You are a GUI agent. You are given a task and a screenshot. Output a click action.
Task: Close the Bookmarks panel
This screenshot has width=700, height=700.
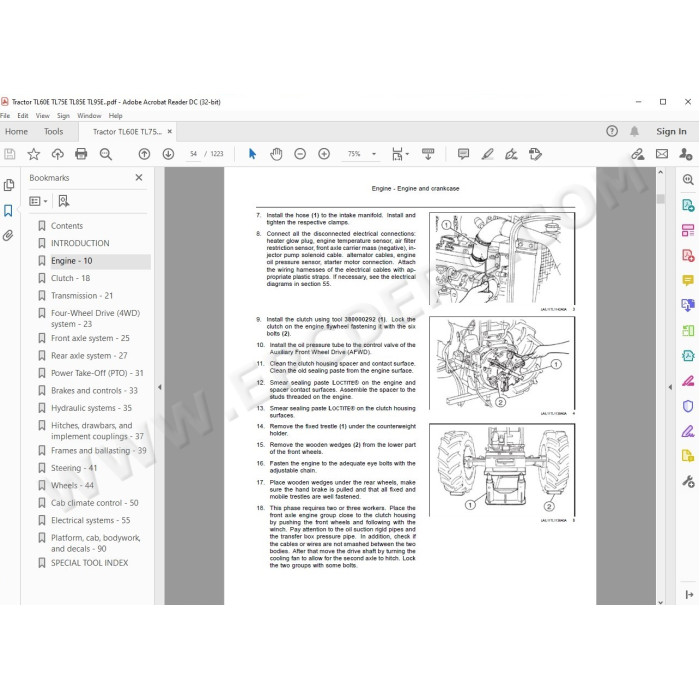(139, 178)
